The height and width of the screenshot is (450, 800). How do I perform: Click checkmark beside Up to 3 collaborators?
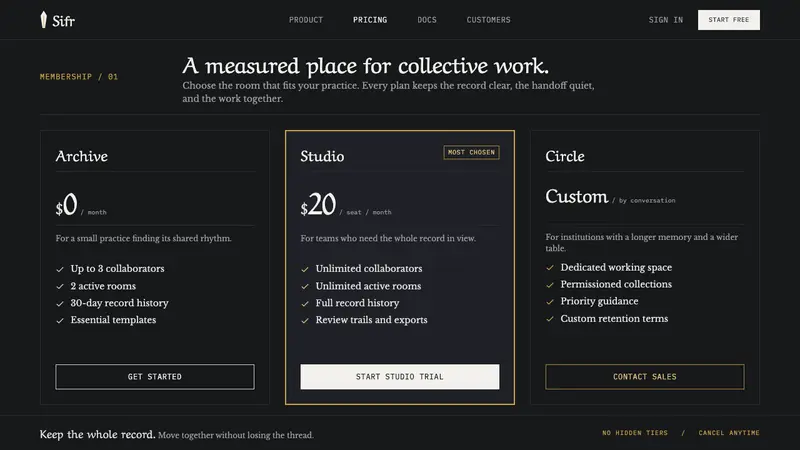(x=60, y=269)
